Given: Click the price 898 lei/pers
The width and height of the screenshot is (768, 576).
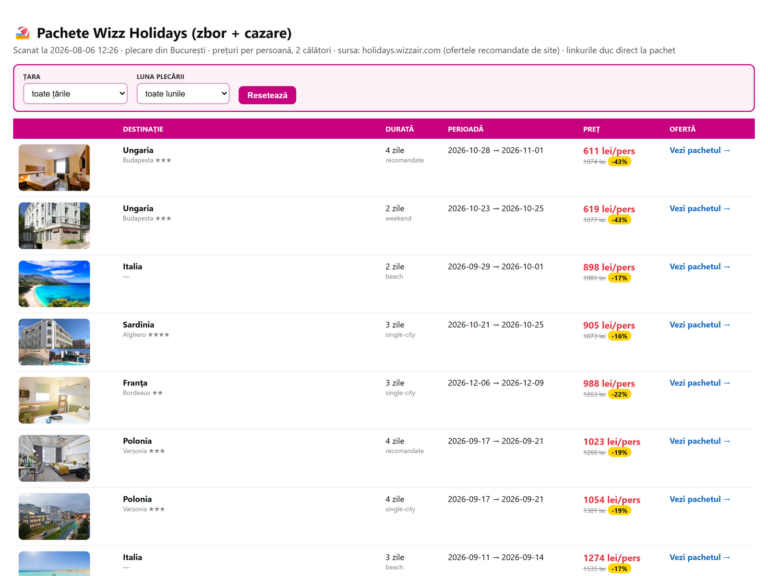Looking at the screenshot, I should coord(609,267).
